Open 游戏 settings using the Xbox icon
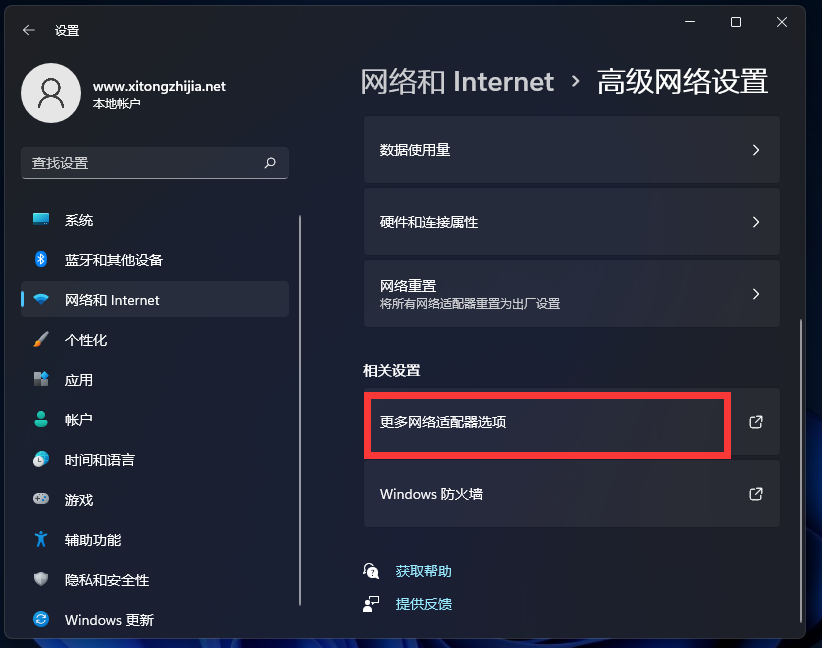822x648 pixels. pyautogui.click(x=40, y=500)
